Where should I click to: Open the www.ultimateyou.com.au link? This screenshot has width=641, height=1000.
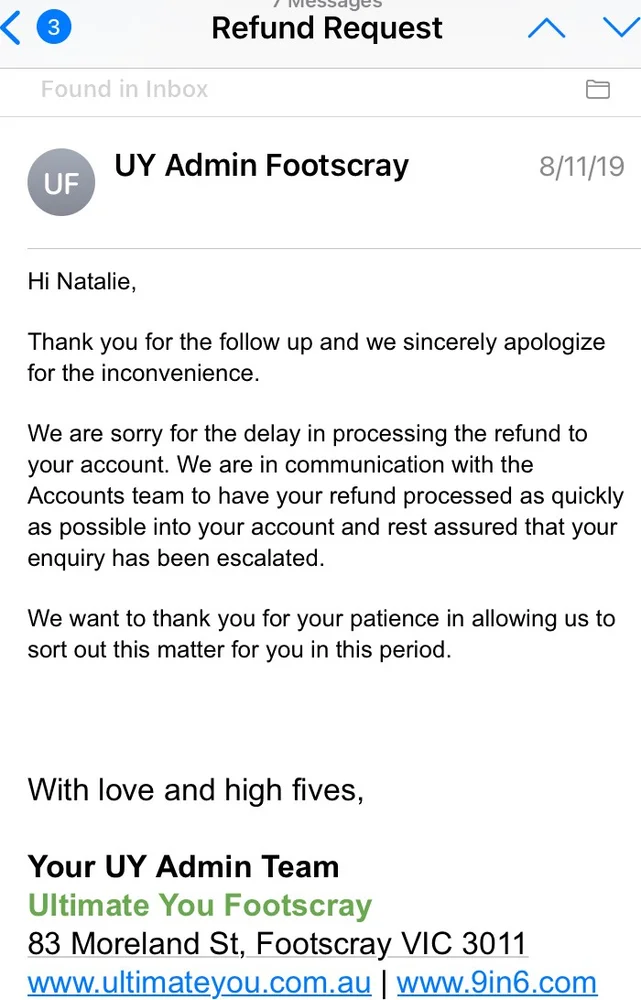click(199, 982)
